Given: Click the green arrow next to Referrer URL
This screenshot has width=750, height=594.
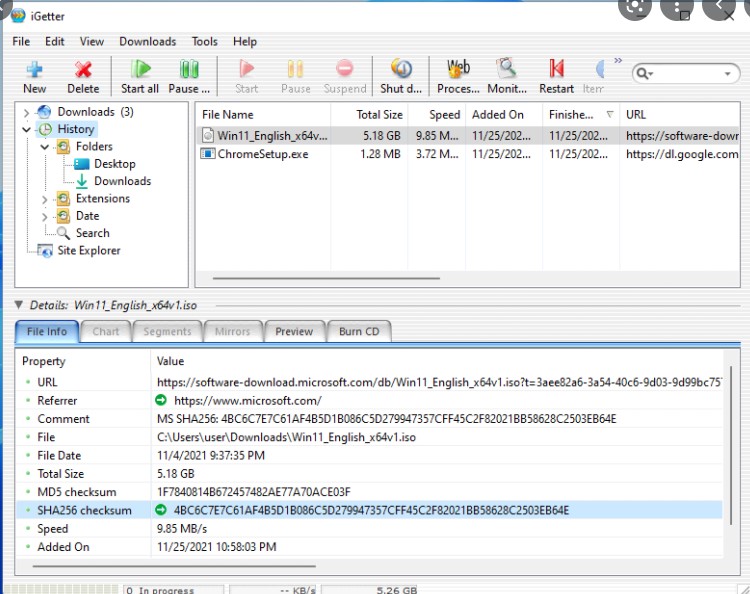Looking at the screenshot, I should pos(161,400).
